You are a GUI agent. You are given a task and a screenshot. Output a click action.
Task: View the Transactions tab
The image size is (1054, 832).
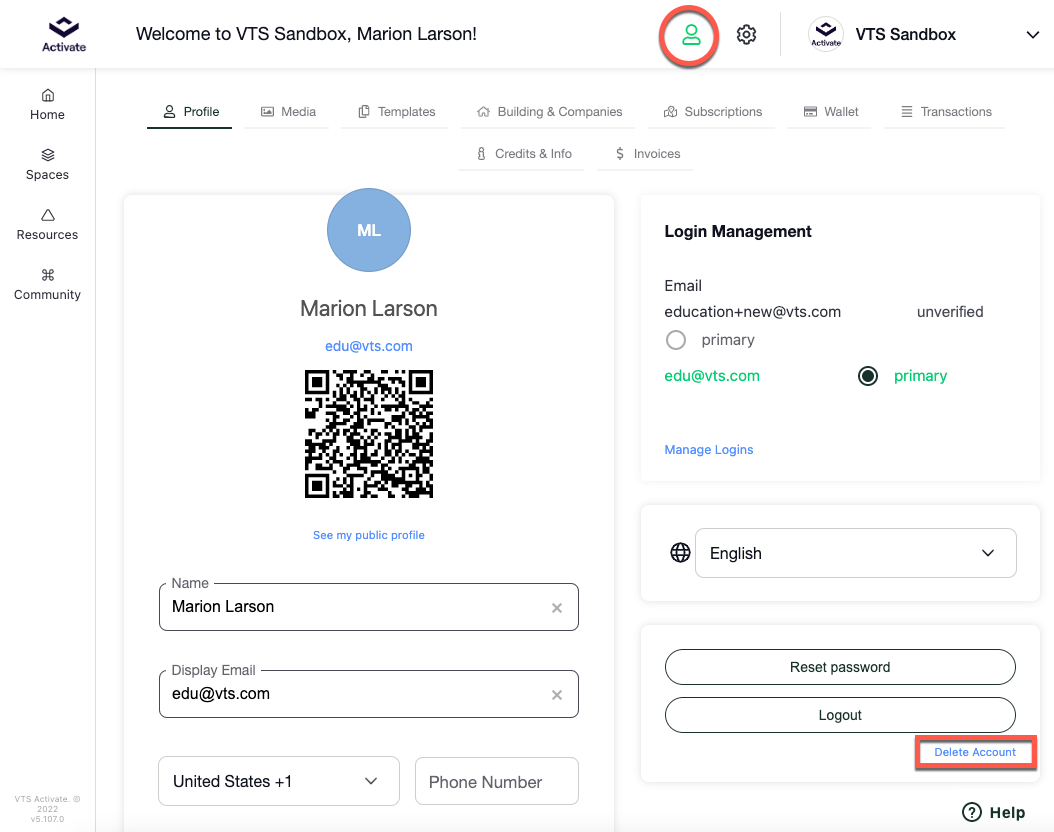(x=945, y=112)
